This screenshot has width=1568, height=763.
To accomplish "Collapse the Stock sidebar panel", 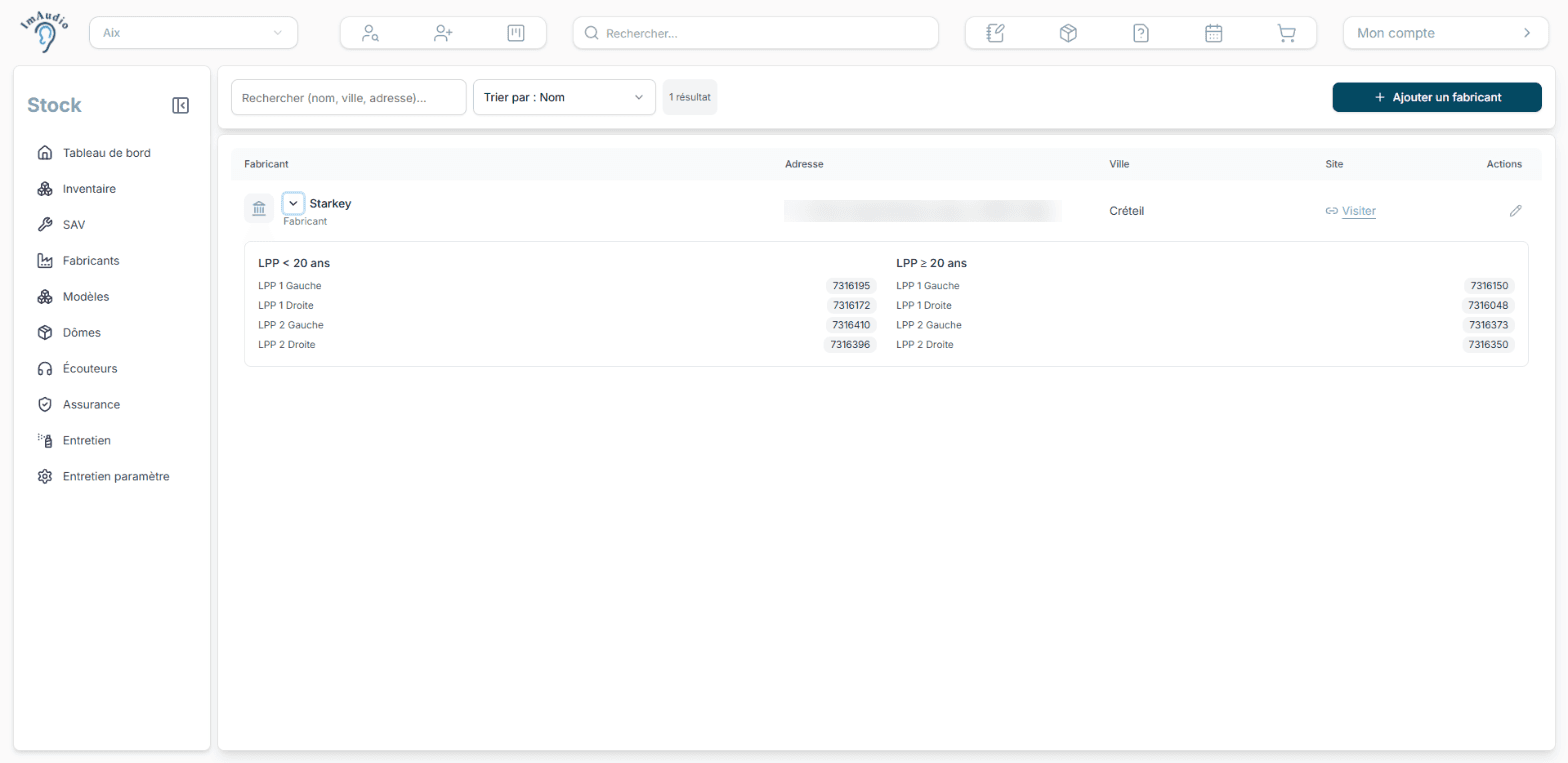I will click(180, 105).
